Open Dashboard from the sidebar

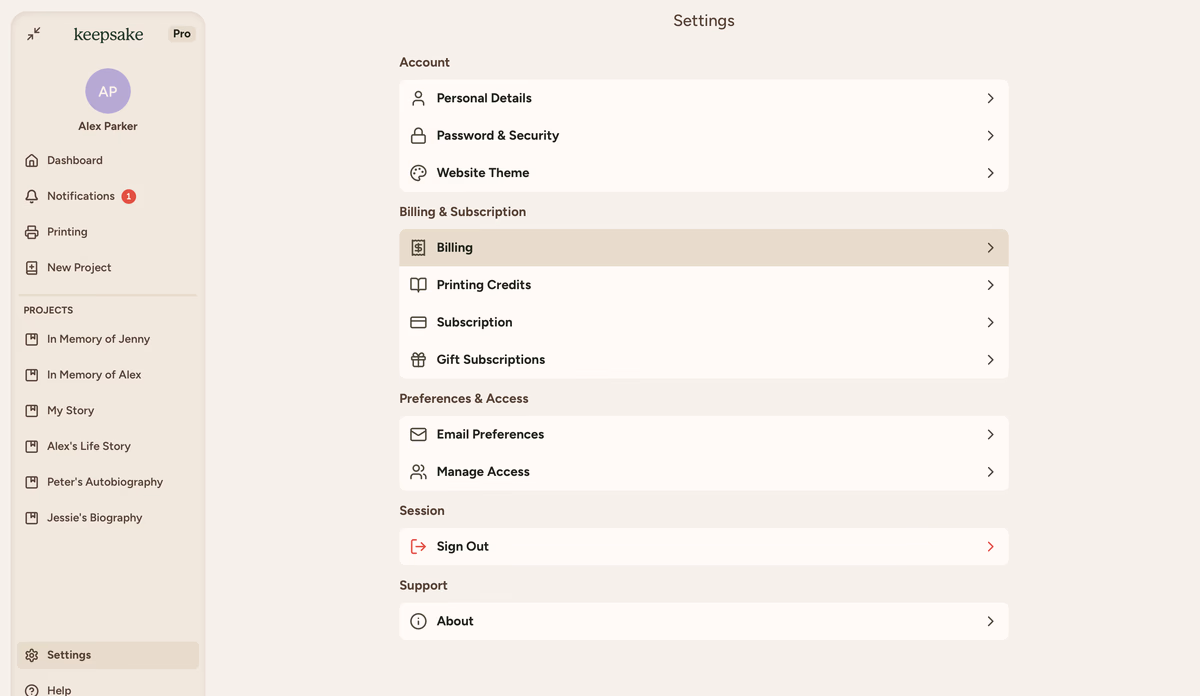(x=74, y=160)
